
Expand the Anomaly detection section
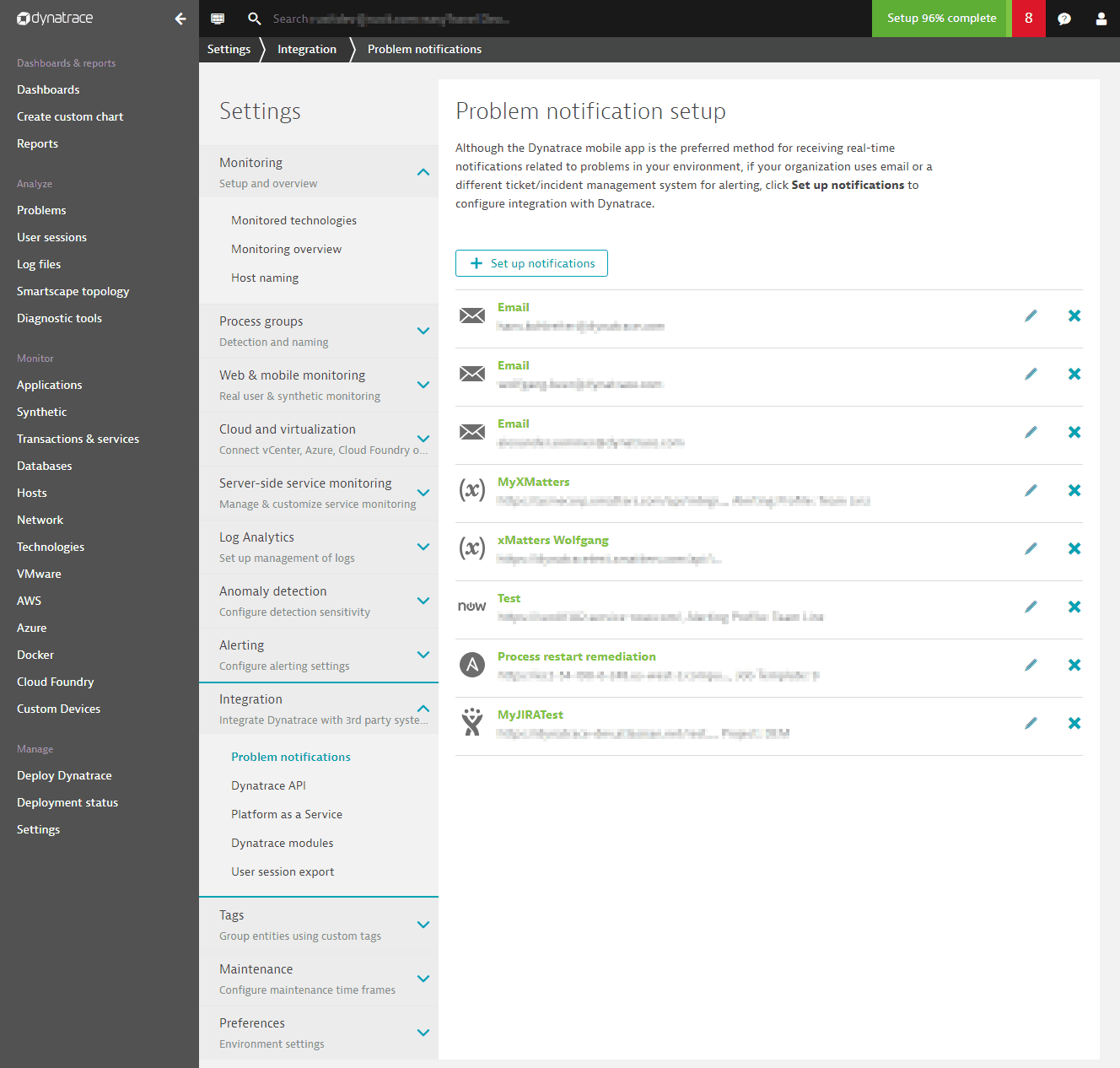coord(423,601)
